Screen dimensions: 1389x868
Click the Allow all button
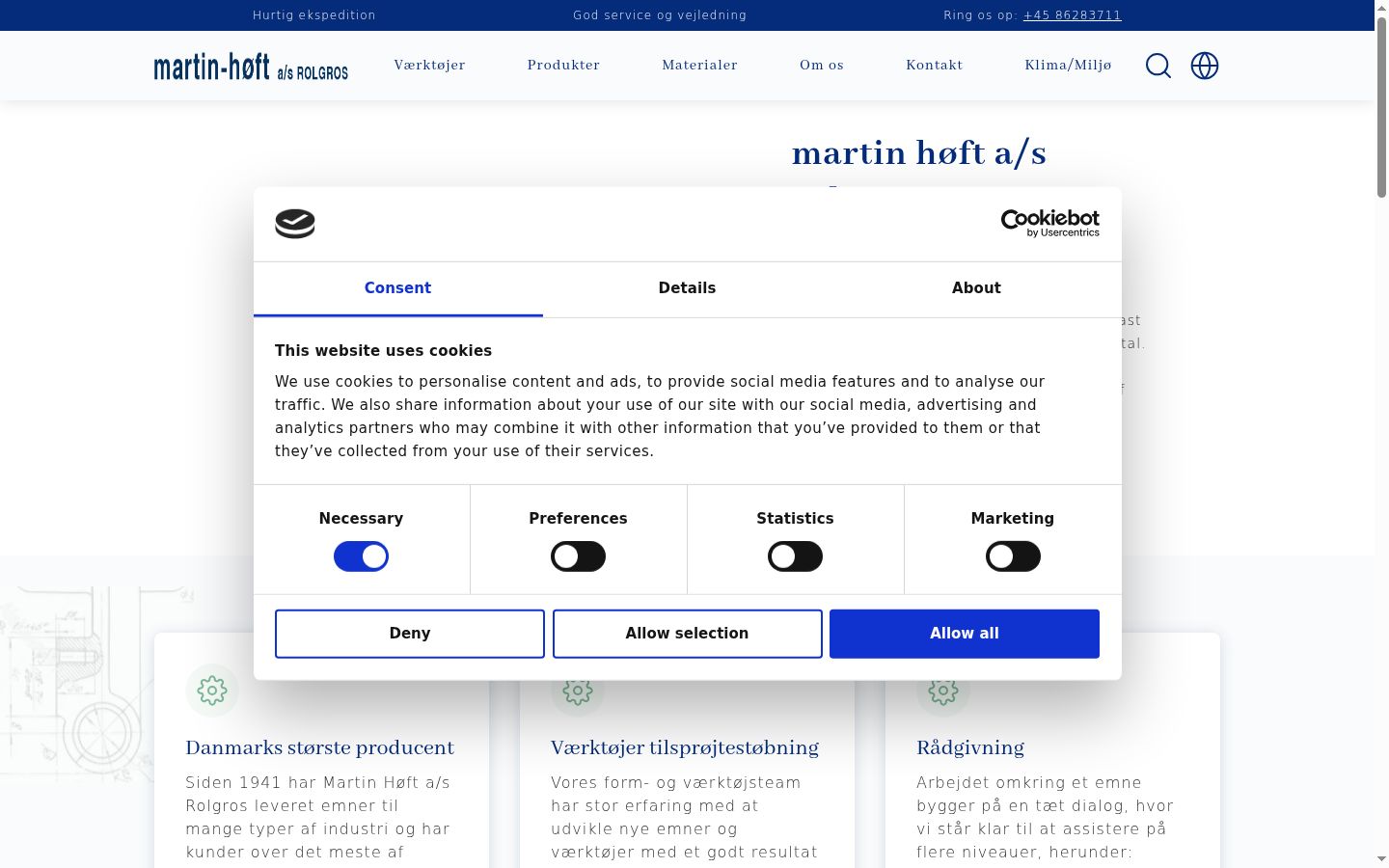point(965,634)
